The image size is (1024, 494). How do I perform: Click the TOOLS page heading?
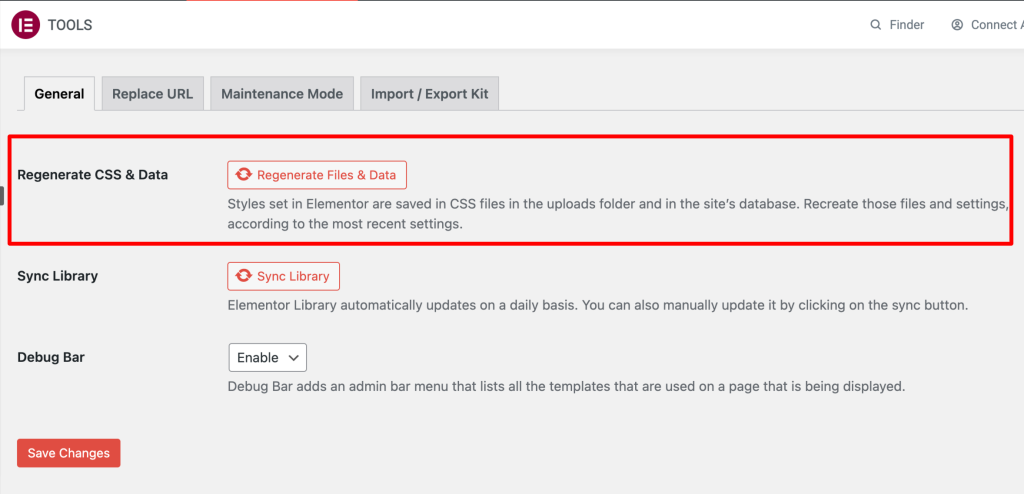coord(70,25)
